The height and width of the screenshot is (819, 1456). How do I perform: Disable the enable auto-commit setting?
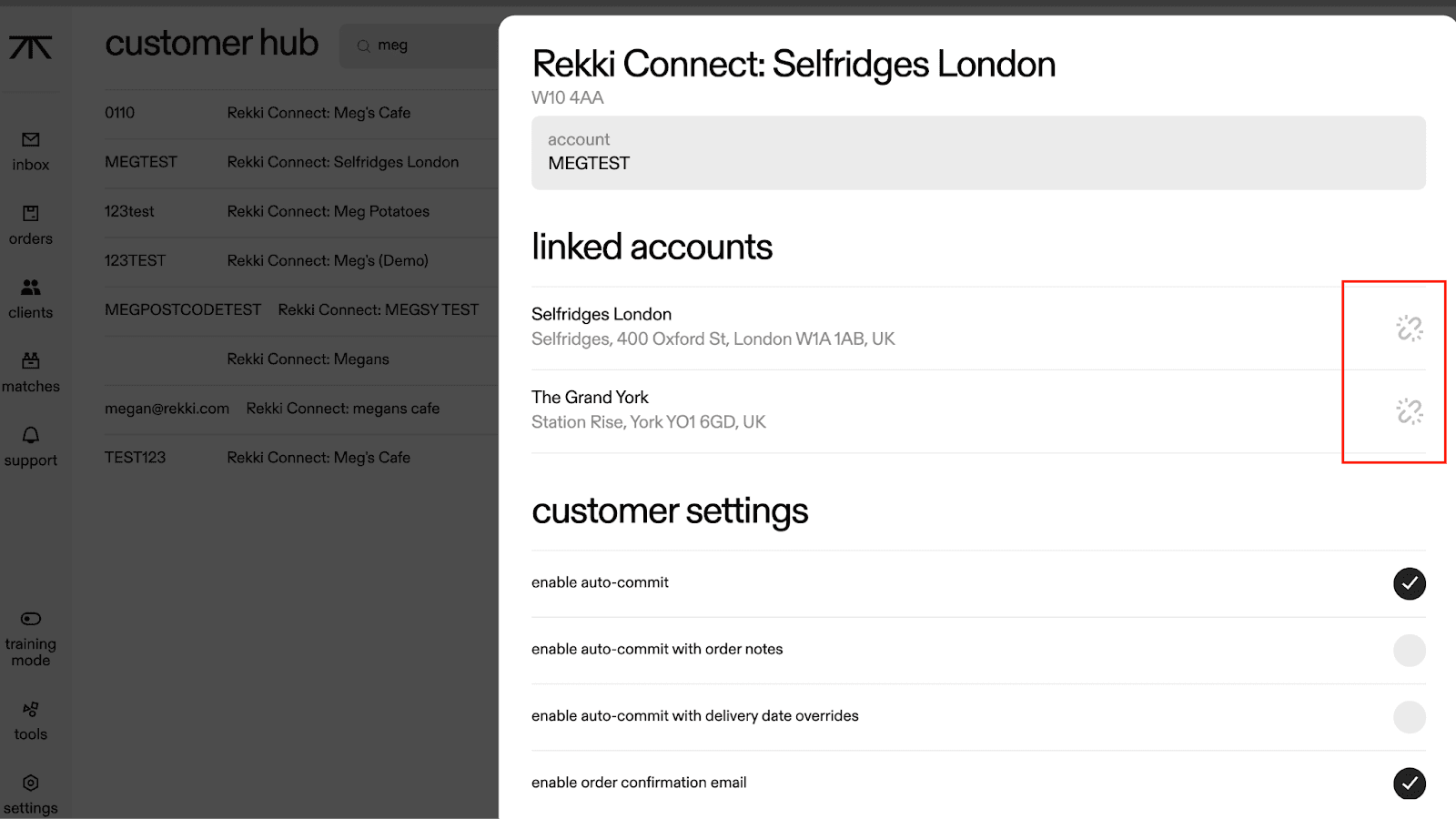[1409, 583]
